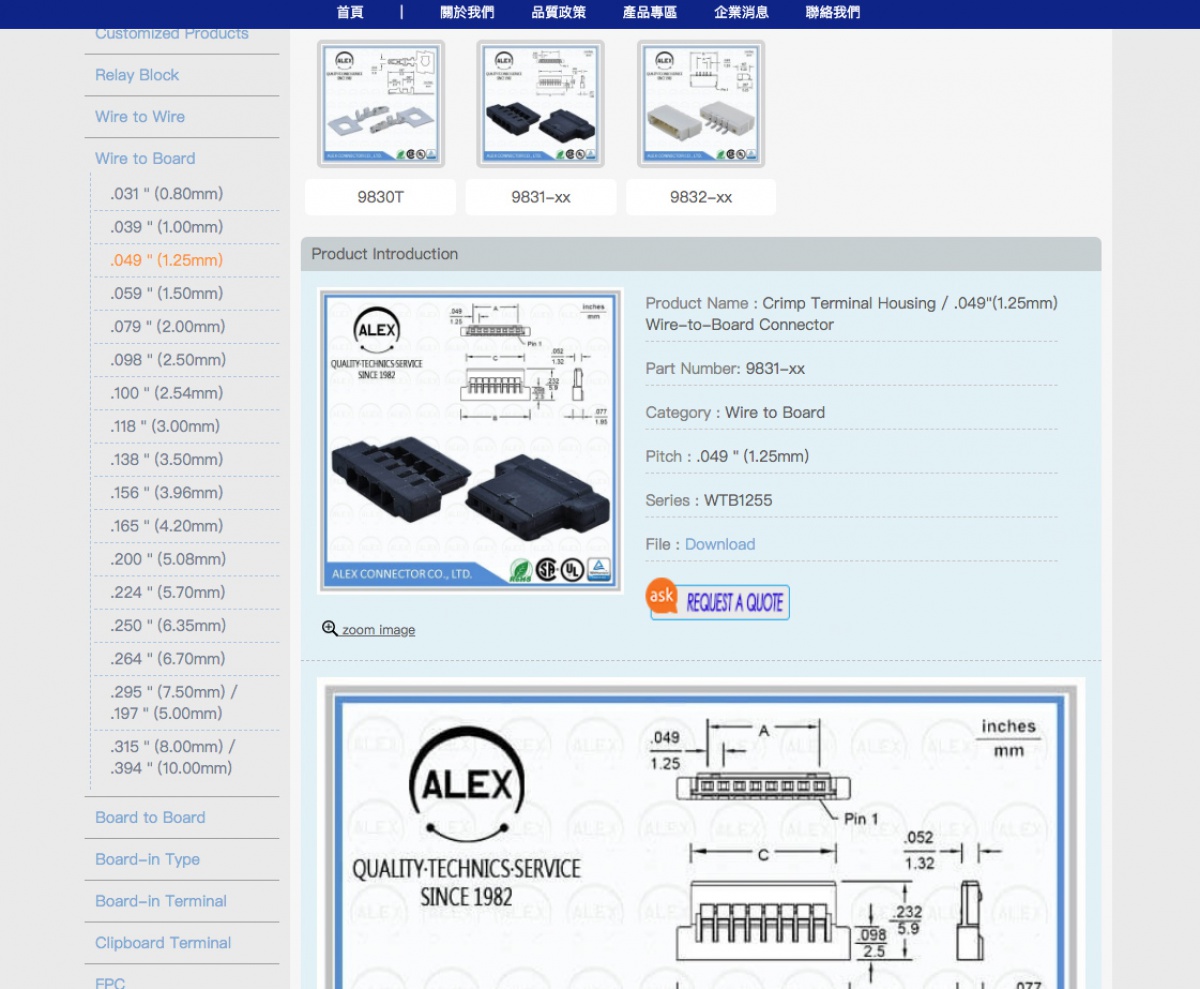Image resolution: width=1200 pixels, height=989 pixels.
Task: Select the .079" (2.00mm) pitch
Action: click(x=168, y=326)
